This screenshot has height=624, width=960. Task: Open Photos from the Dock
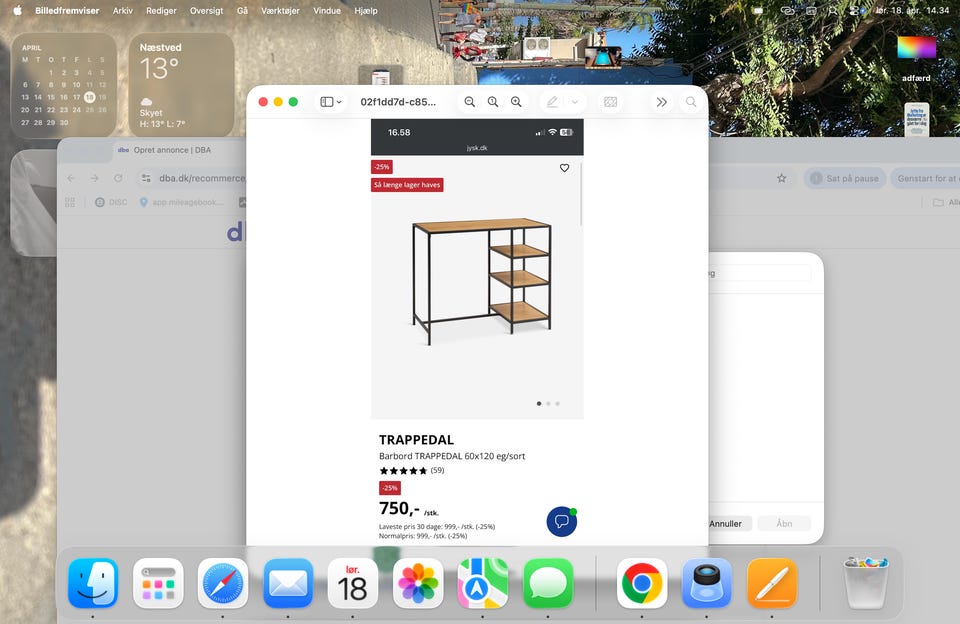pyautogui.click(x=418, y=583)
